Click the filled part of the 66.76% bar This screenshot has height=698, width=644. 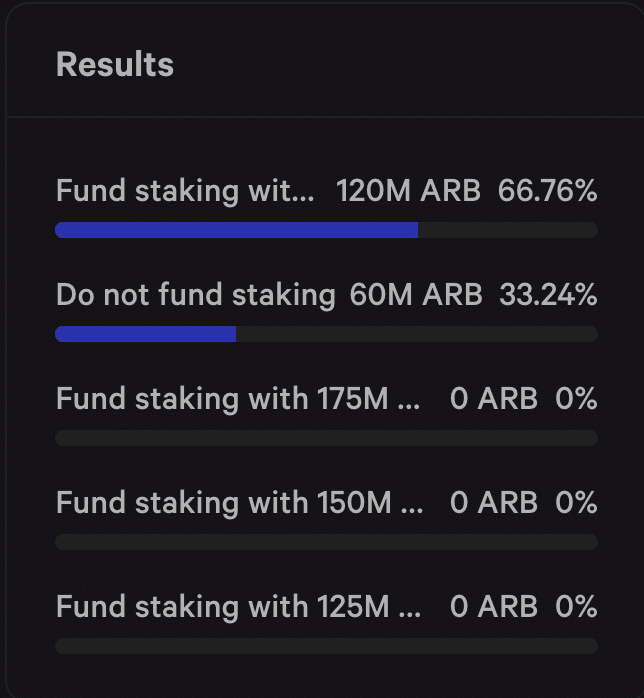coord(236,230)
